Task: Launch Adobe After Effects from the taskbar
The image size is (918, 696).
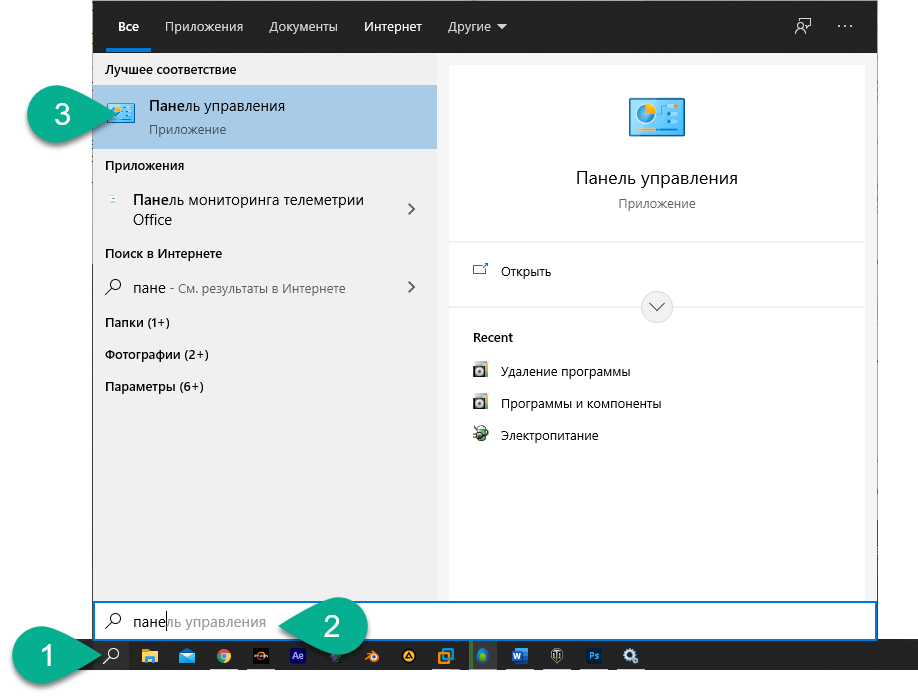Action: tap(297, 656)
